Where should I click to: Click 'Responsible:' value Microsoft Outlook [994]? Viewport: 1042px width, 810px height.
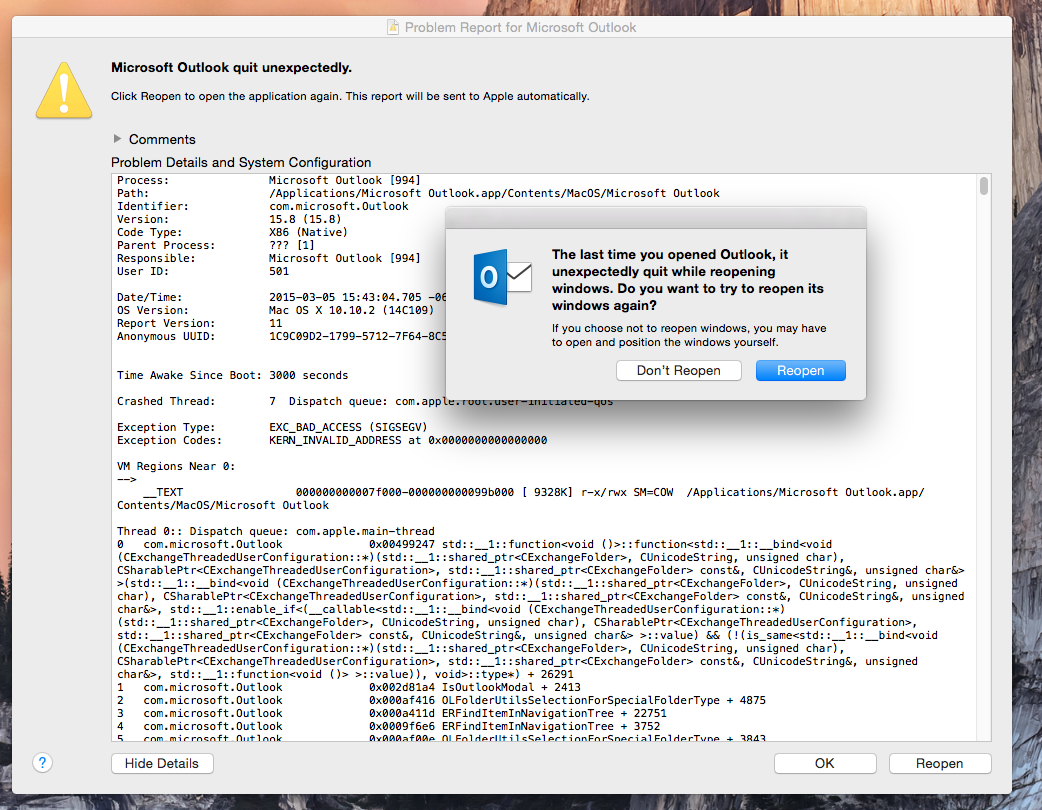[x=345, y=258]
